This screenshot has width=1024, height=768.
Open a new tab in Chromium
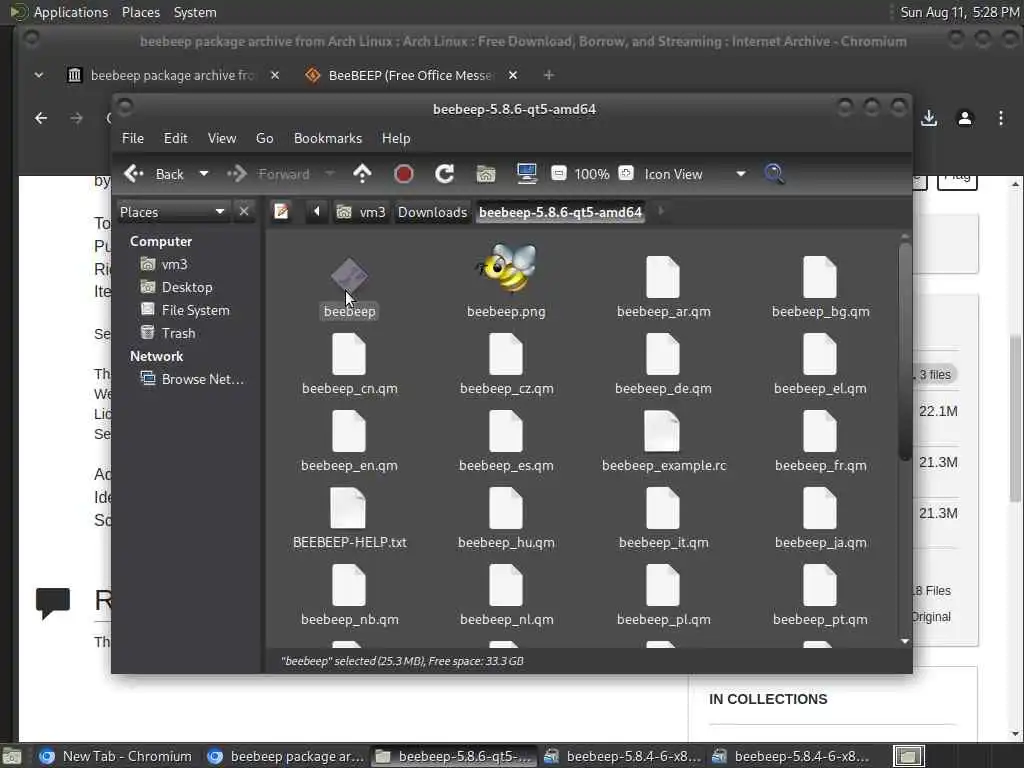[x=549, y=75]
